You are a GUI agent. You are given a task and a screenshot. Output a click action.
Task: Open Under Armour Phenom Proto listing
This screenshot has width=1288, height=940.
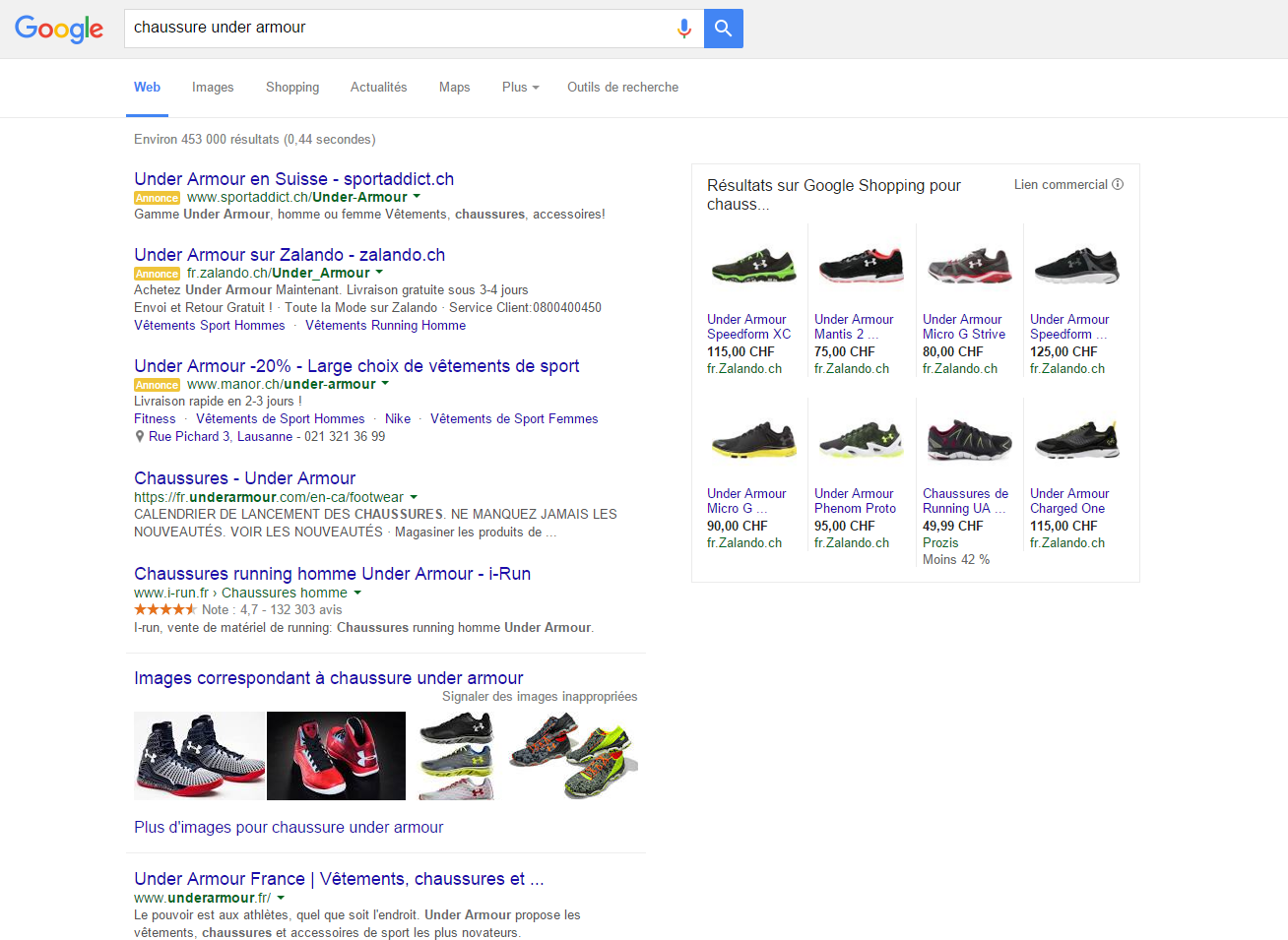[x=855, y=501]
